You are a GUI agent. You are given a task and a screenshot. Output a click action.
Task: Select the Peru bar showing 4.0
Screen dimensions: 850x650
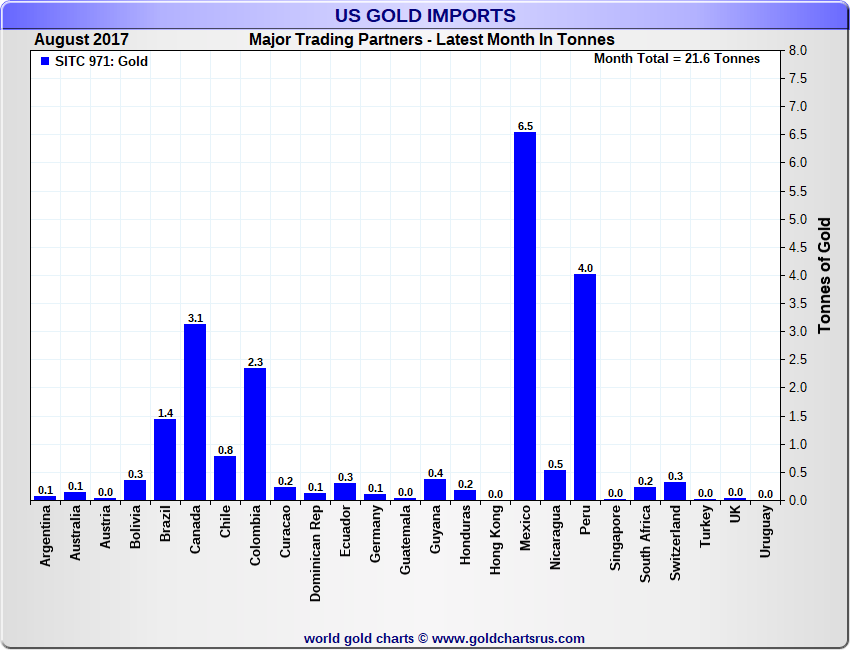coord(585,387)
